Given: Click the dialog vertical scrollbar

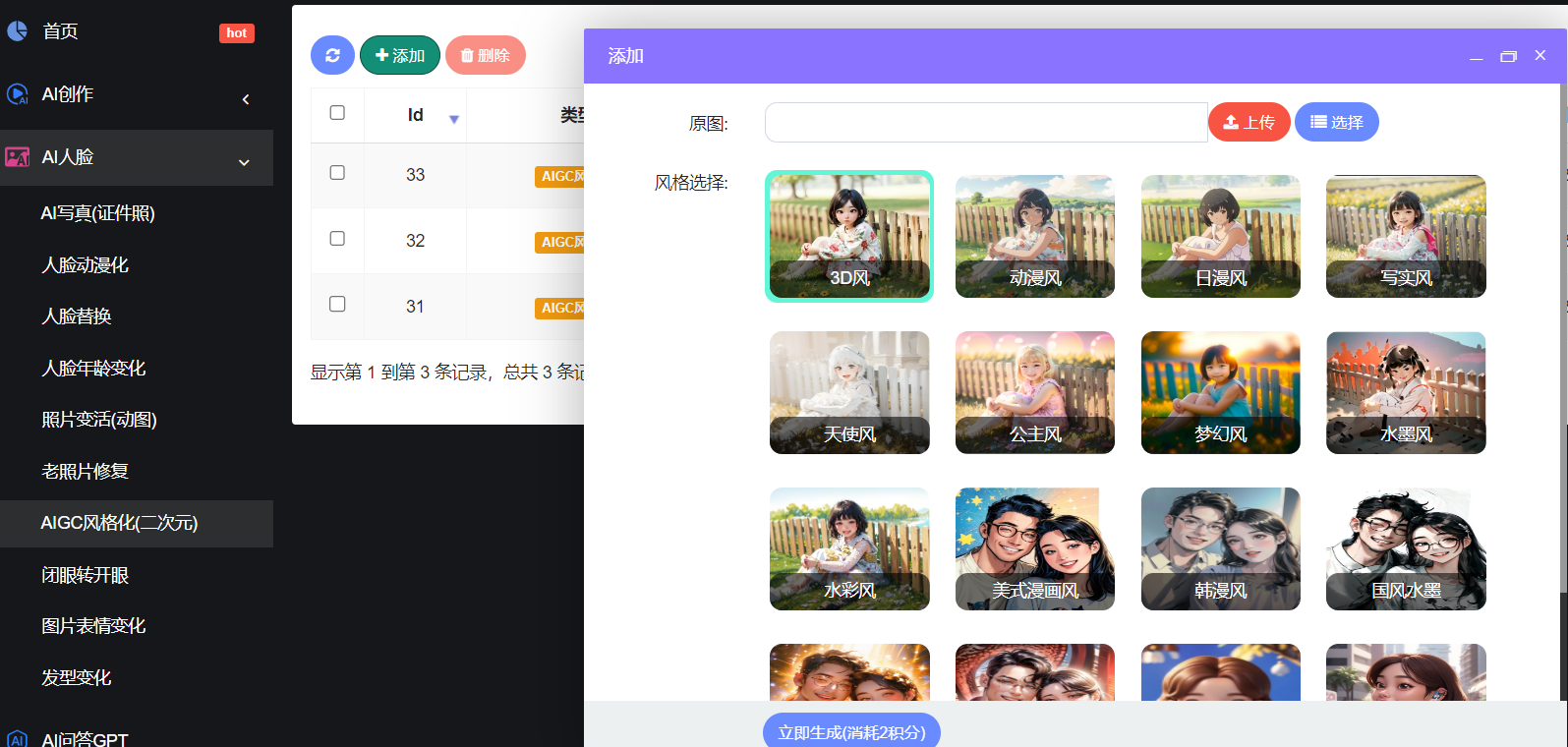Looking at the screenshot, I should pos(1563,339).
